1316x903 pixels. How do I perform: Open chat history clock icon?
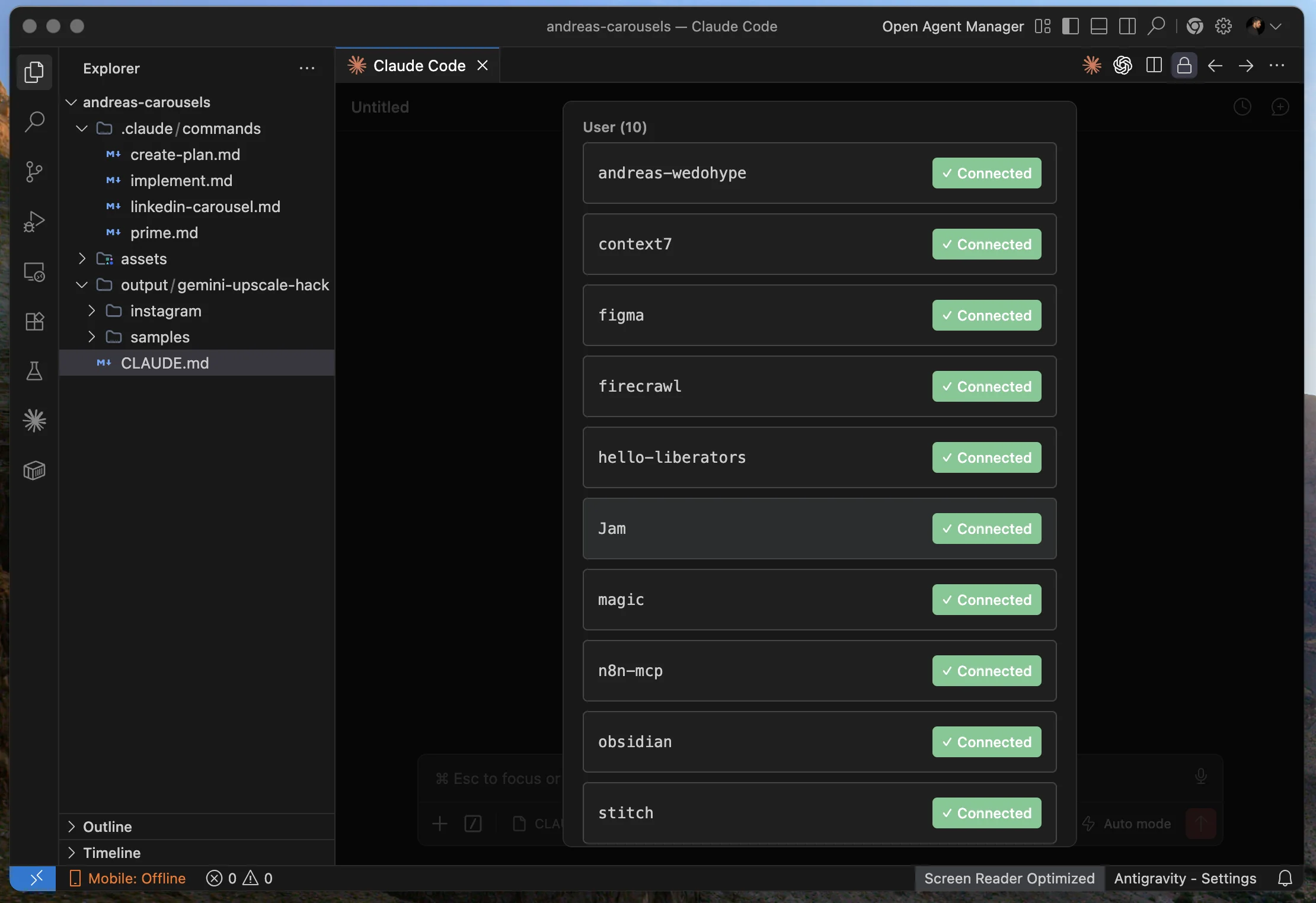1242,107
